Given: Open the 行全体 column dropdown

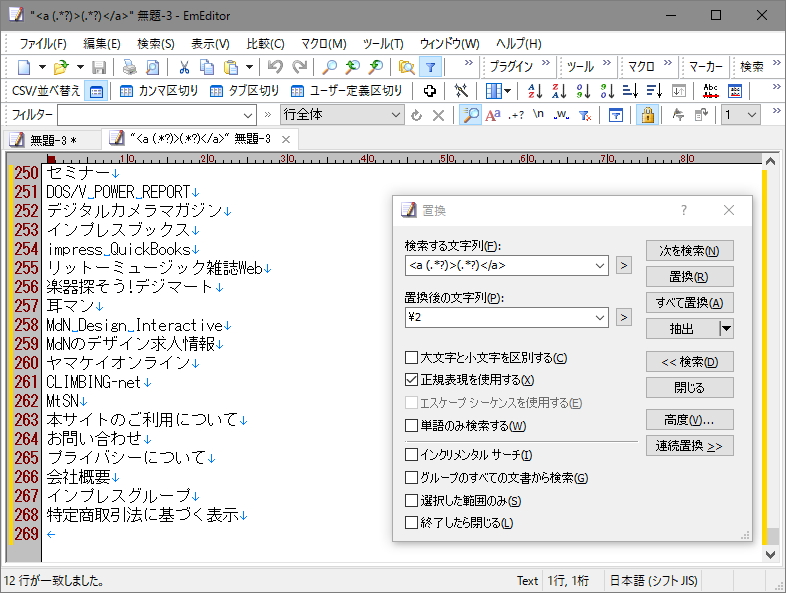Looking at the screenshot, I should point(396,115).
